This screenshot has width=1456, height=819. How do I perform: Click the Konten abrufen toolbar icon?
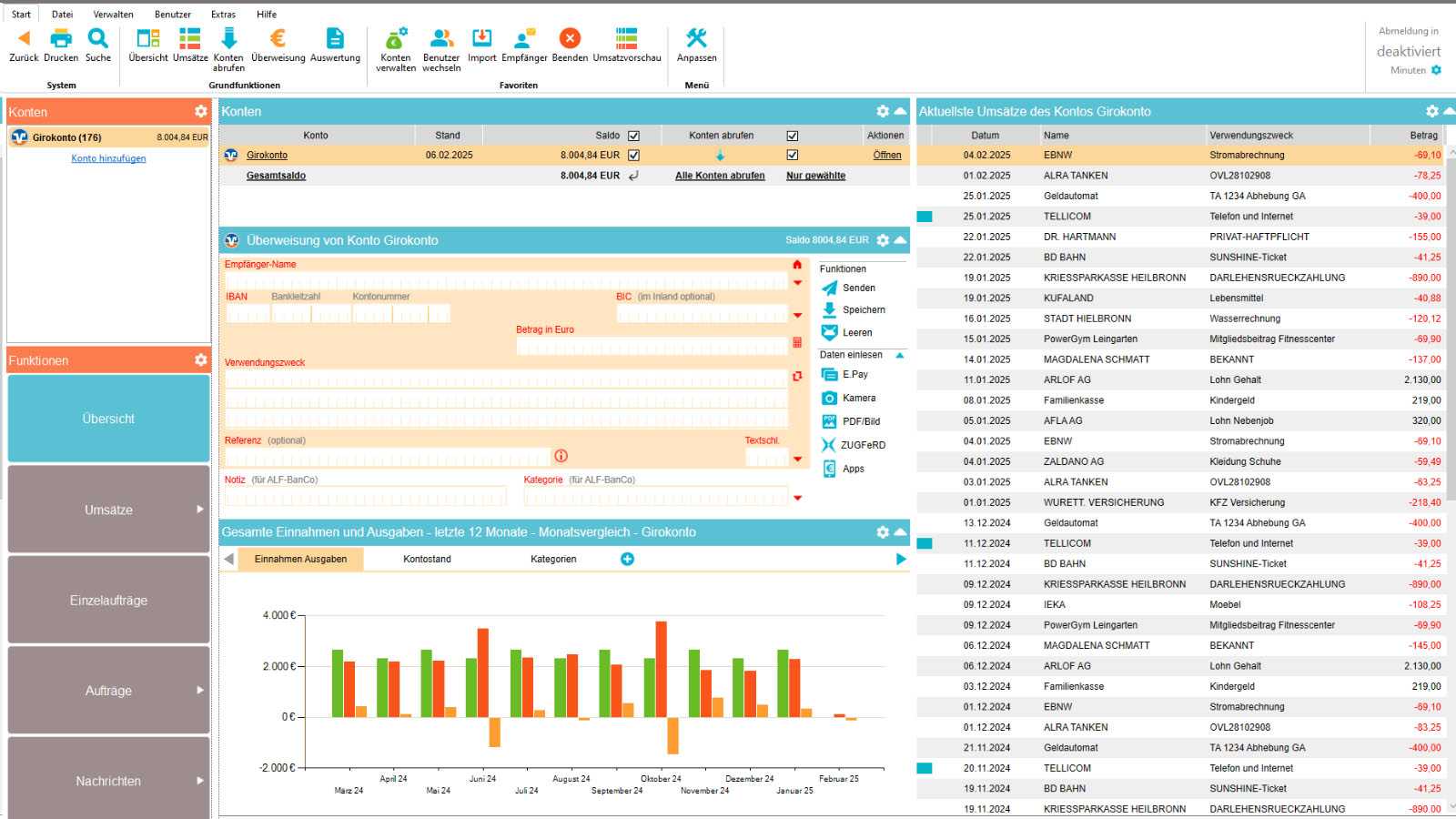tap(228, 38)
